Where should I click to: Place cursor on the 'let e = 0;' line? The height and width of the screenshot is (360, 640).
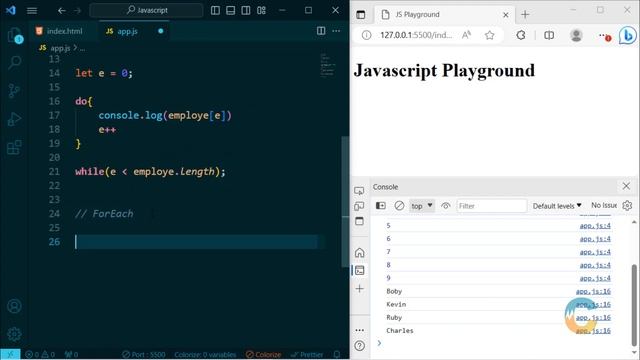click(x=104, y=73)
